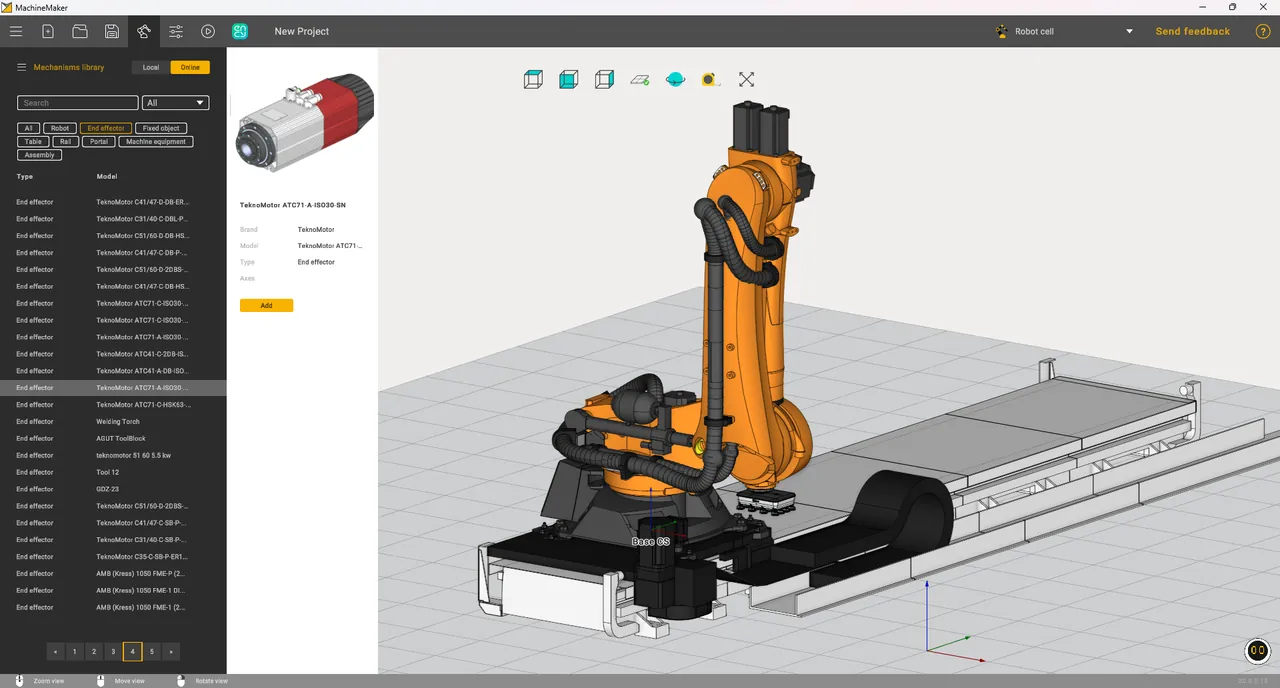Select TeknoMotor C31/40-C-DBL-P row
This screenshot has height=688, width=1280.
coord(113,218)
